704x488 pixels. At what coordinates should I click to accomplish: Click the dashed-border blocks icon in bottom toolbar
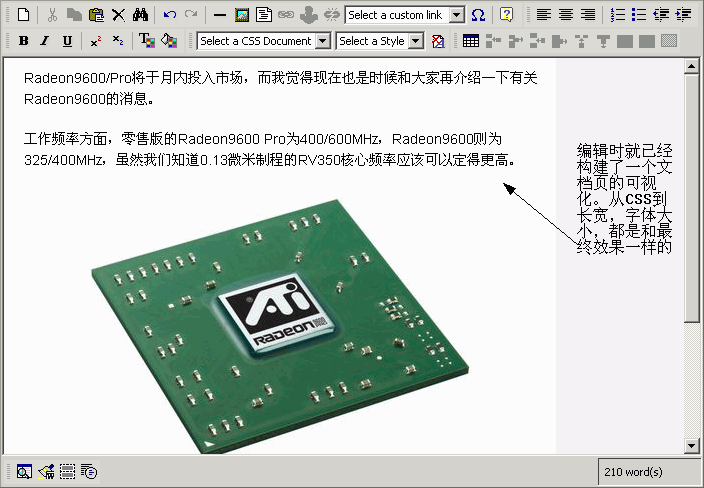(x=67, y=472)
